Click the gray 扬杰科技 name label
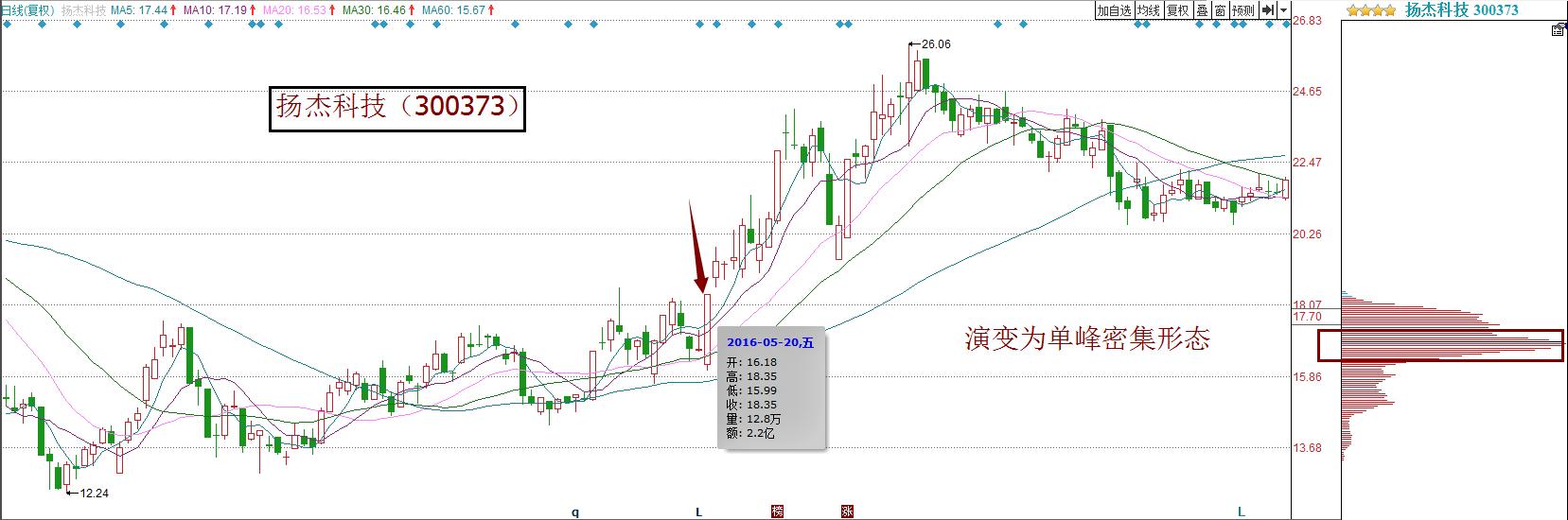 click(x=83, y=10)
